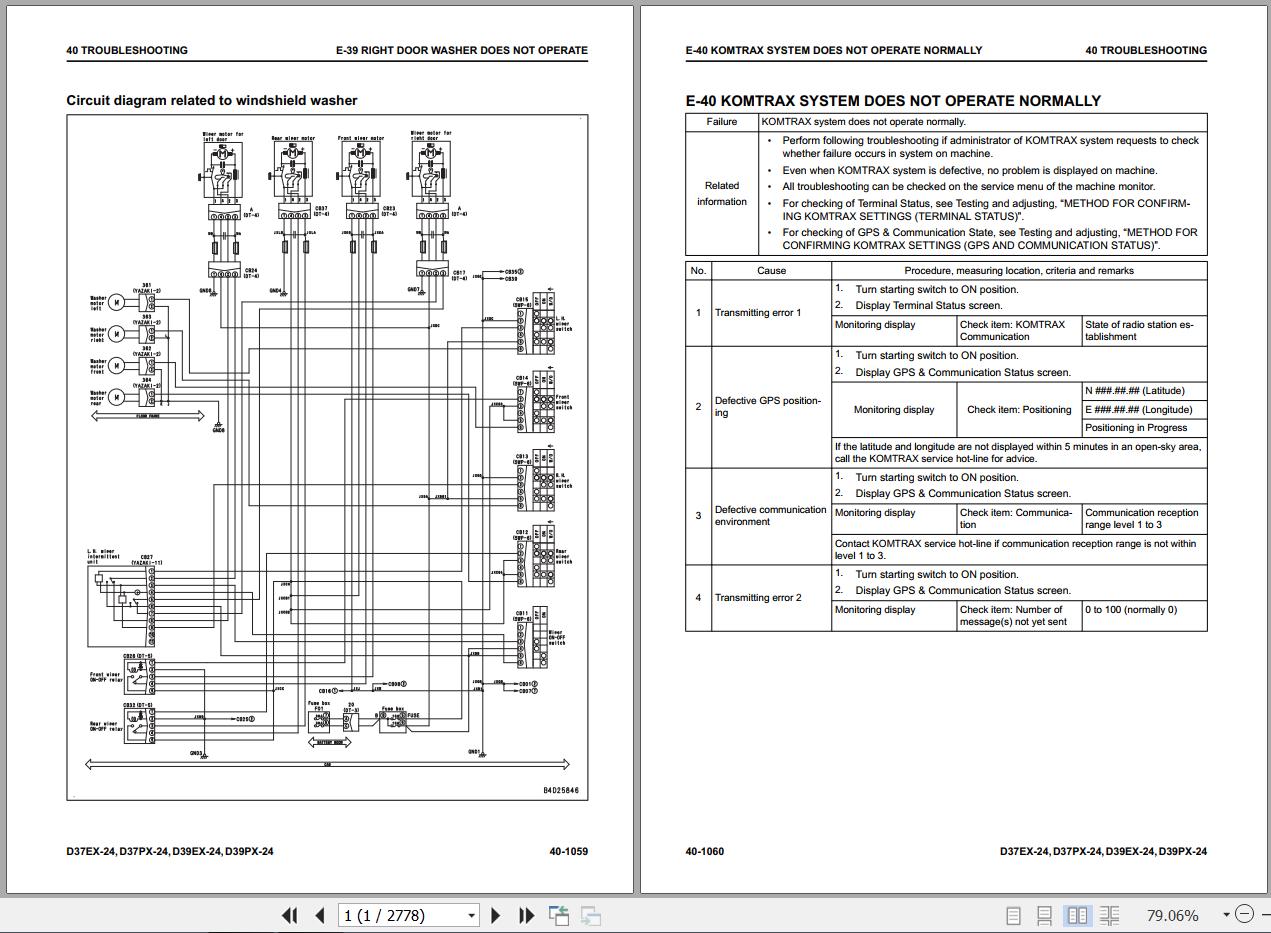Image resolution: width=1271 pixels, height=933 pixels.
Task: Click the 'Defective GPS positioning' cause cell
Action: pyautogui.click(x=771, y=407)
